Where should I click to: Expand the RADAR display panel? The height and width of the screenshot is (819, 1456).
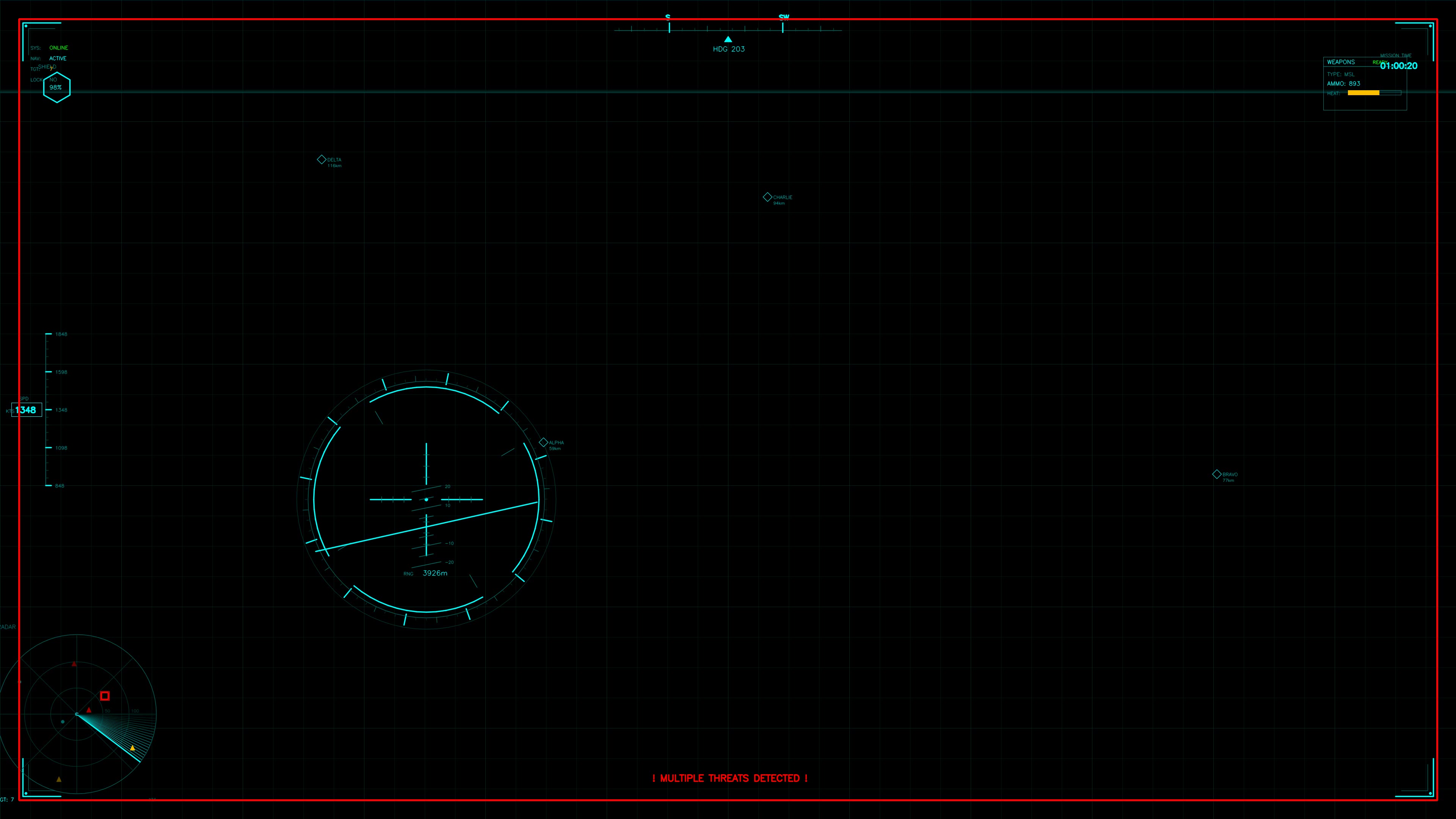coord(7,626)
